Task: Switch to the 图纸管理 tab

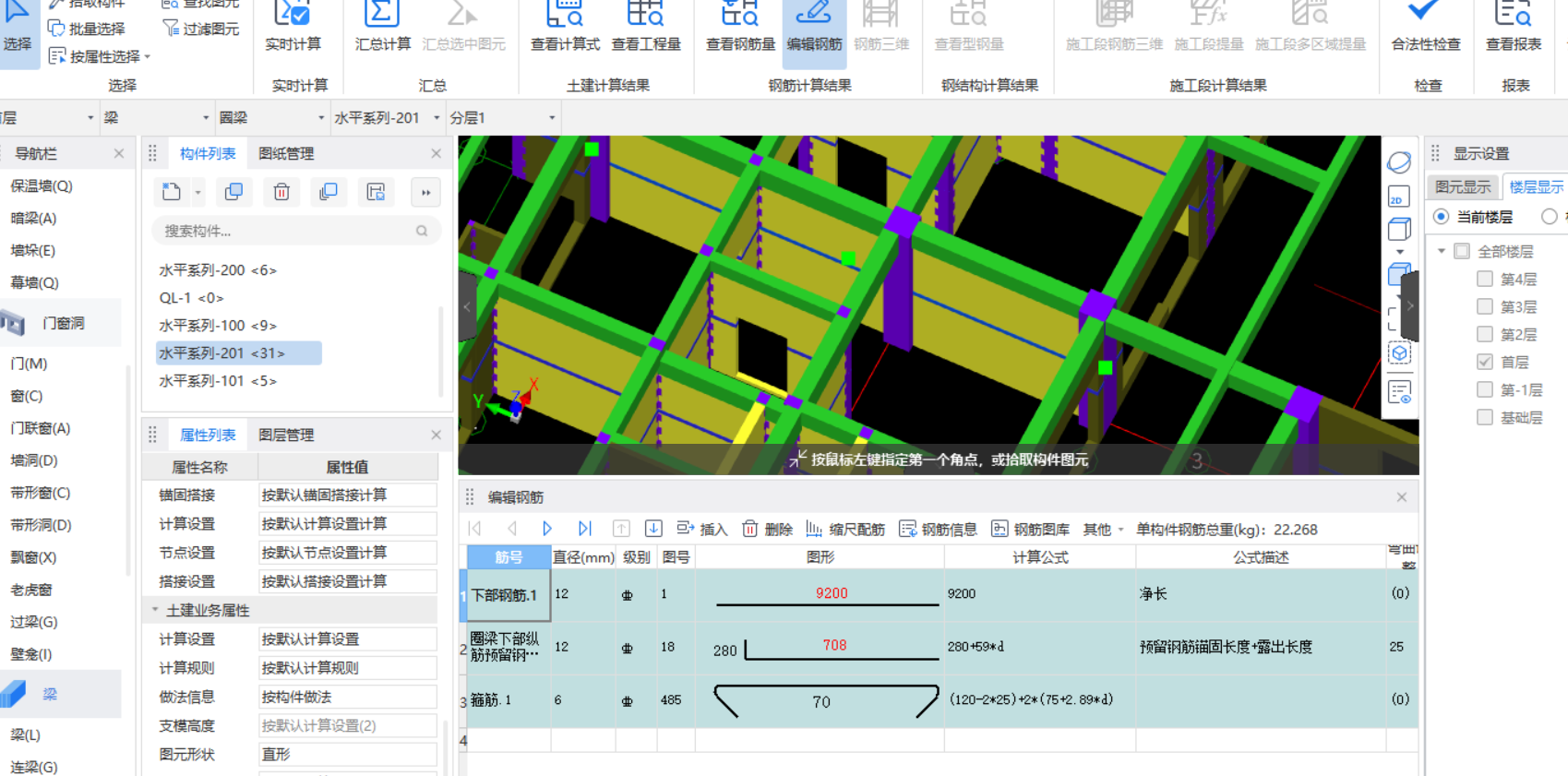Action: click(286, 154)
